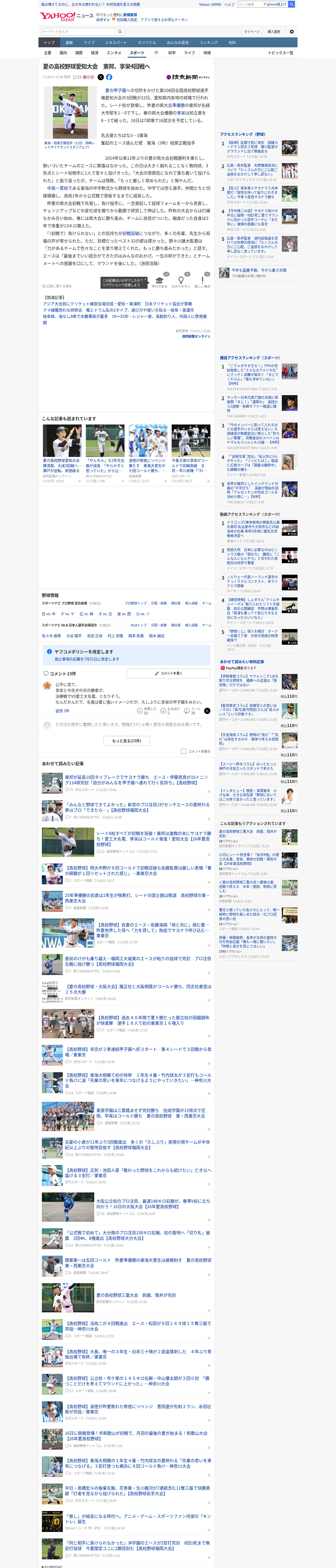Open the article comment count icon
The height and width of the screenshot is (1568, 336).
pyautogui.click(x=77, y=77)
